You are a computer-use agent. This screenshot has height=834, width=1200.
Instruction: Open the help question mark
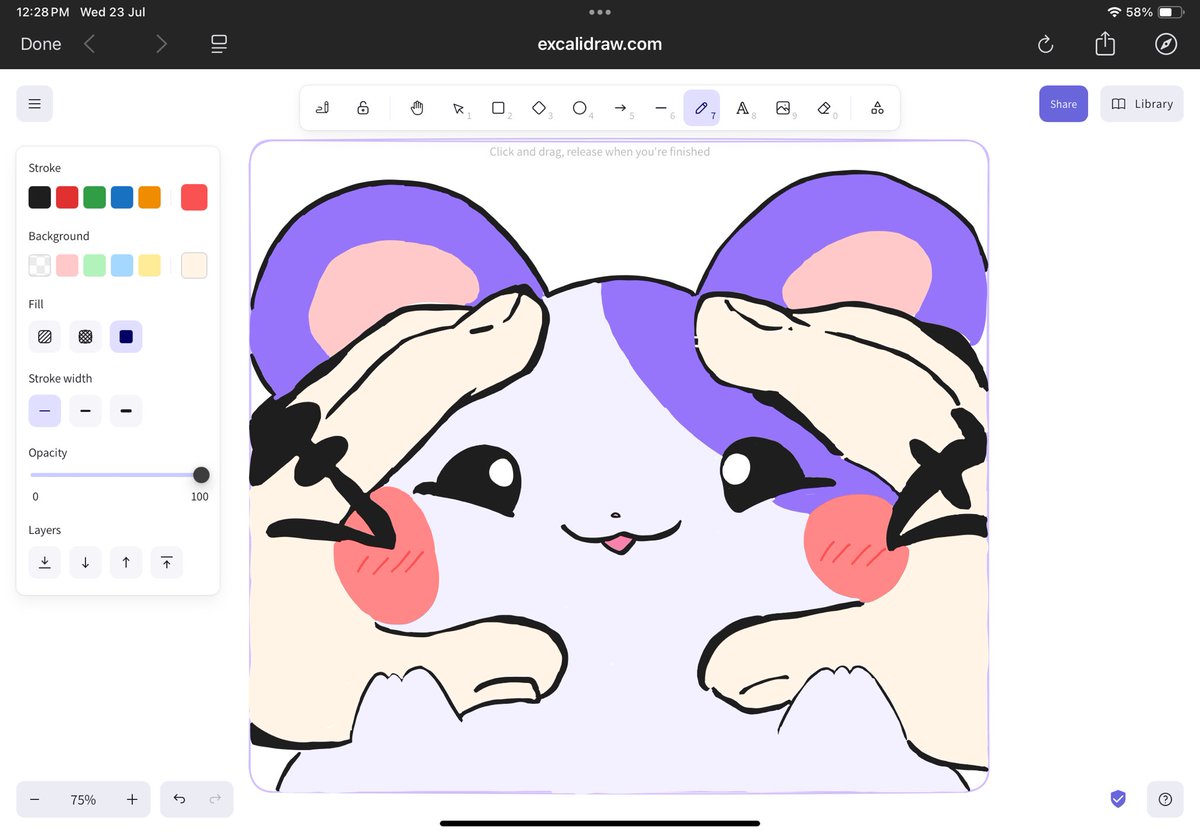[x=1165, y=799]
